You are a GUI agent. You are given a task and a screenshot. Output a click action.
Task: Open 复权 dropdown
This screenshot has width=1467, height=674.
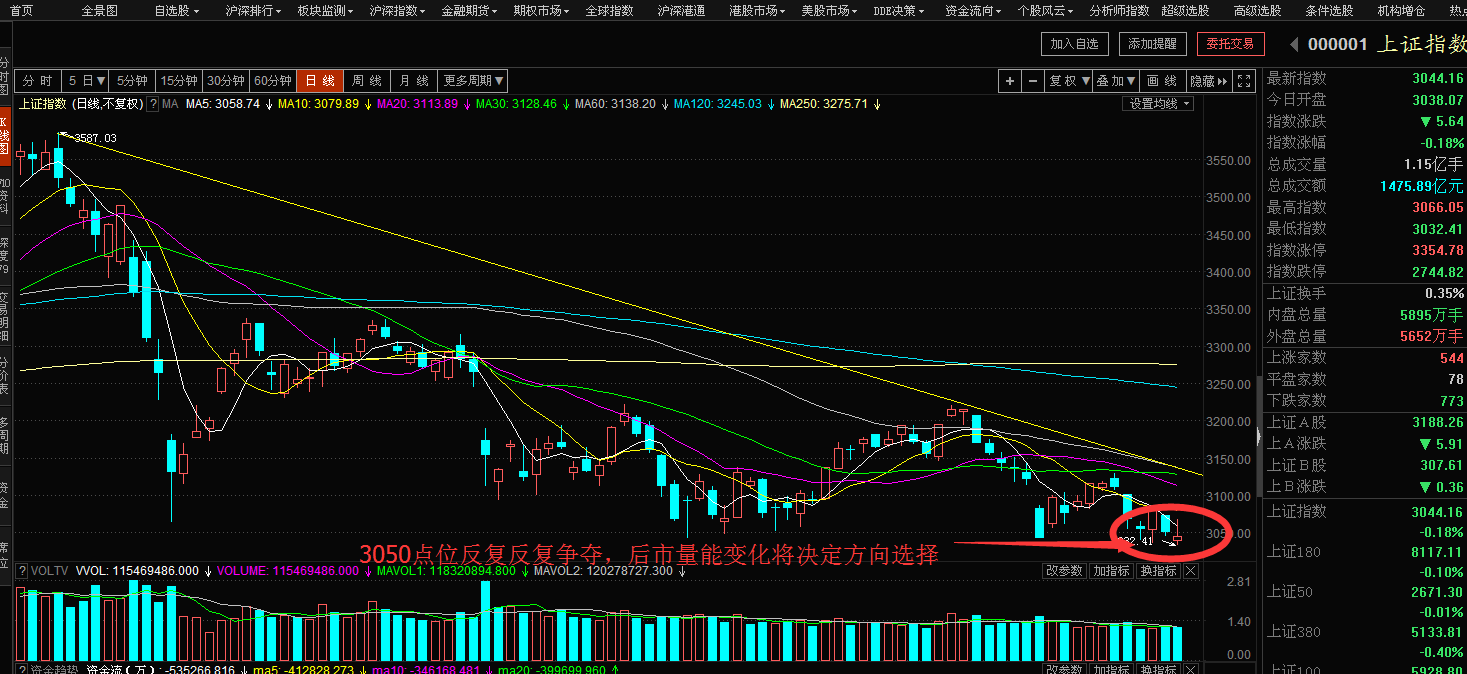[1069, 81]
